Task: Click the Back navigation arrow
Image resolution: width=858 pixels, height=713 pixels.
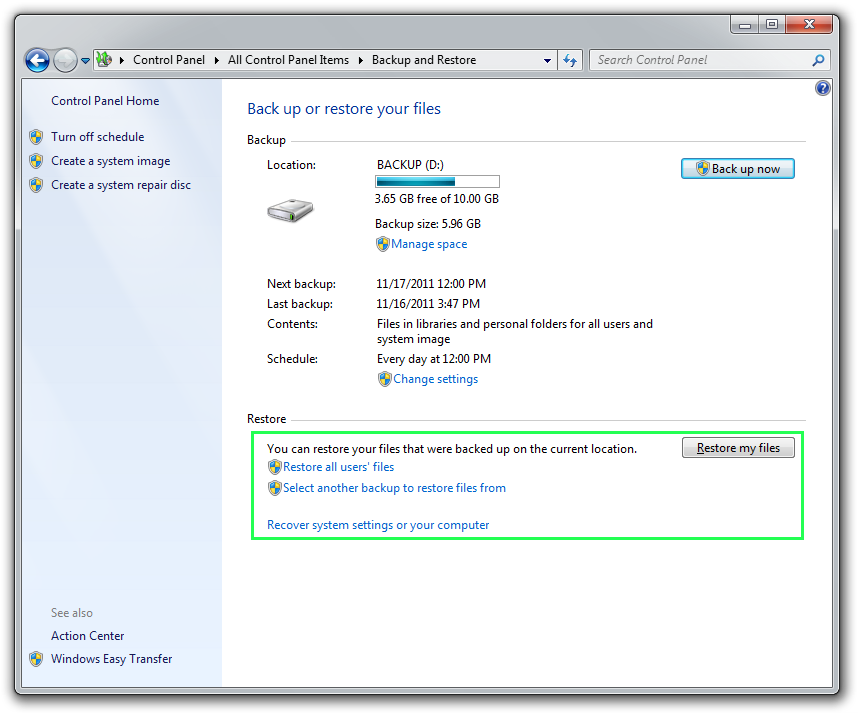Action: click(37, 60)
